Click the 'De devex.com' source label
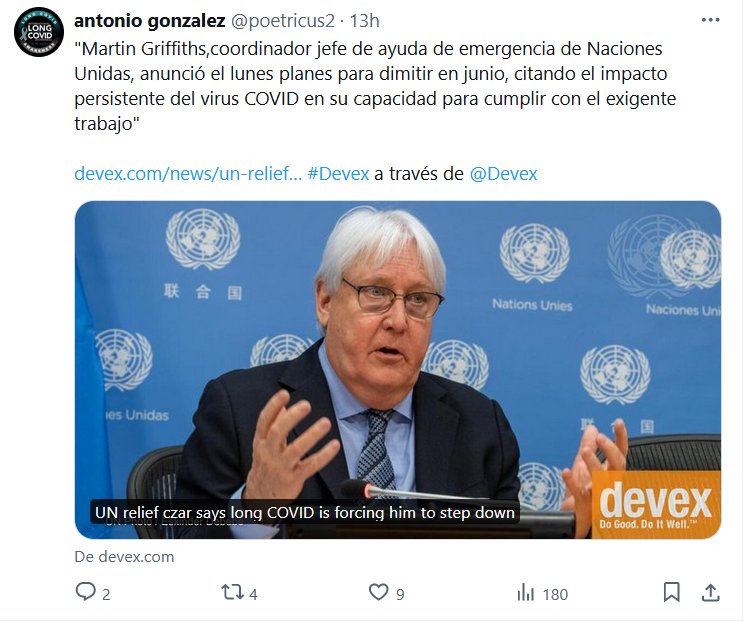 point(124,557)
